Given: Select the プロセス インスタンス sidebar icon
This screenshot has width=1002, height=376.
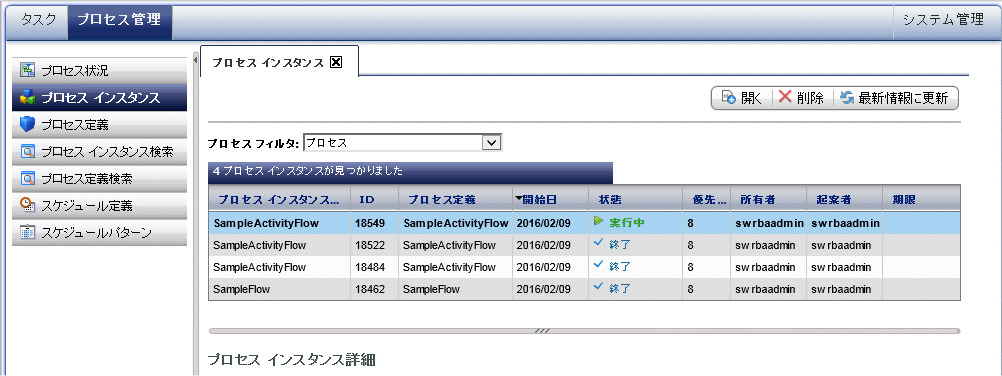Looking at the screenshot, I should (27, 97).
